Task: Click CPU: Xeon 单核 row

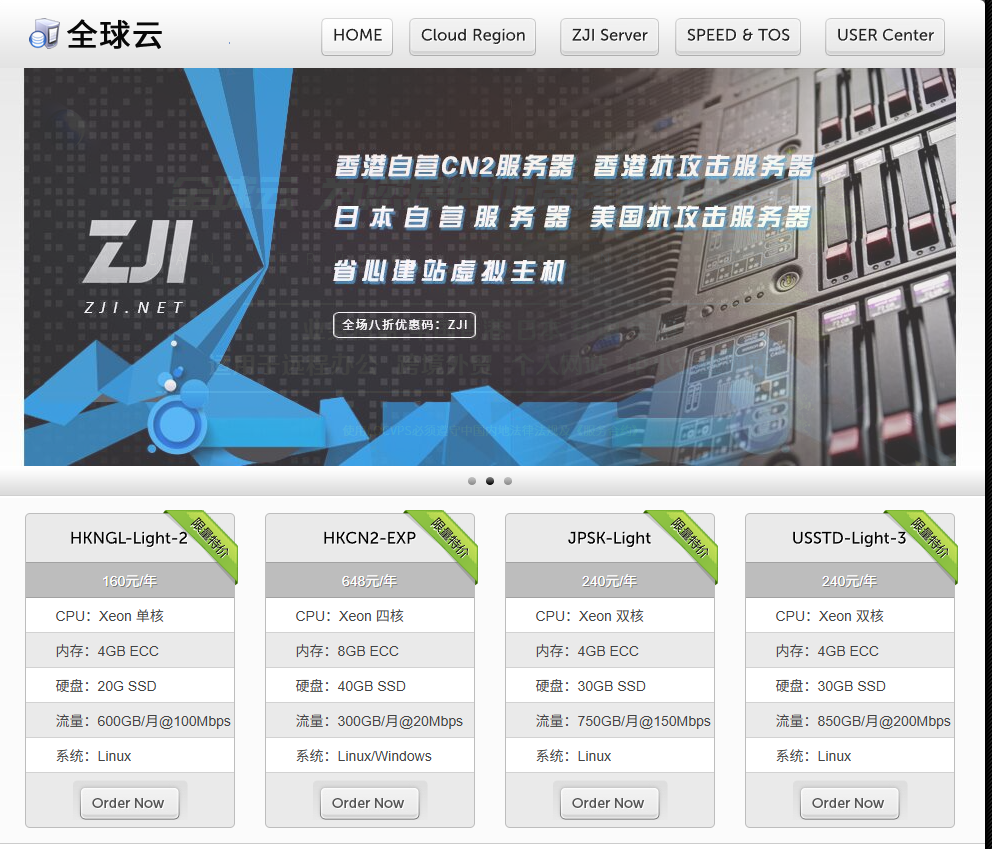Action: pos(130,616)
